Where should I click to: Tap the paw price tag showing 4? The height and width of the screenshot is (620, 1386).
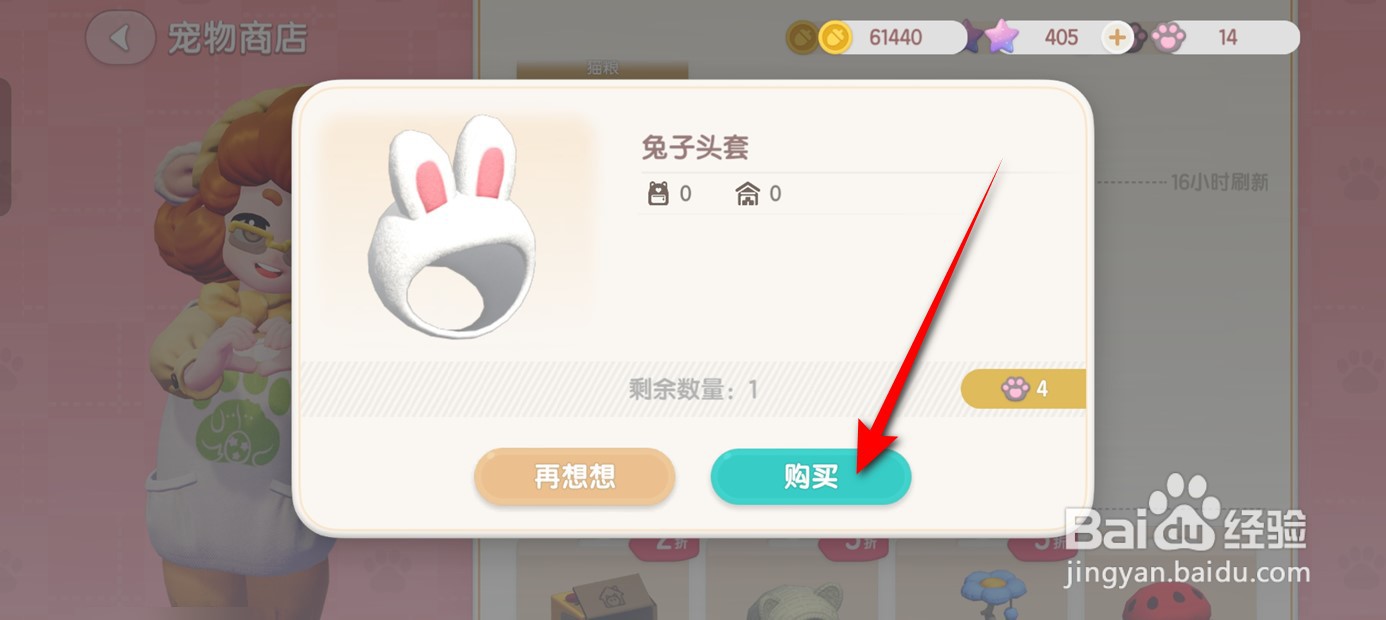[x=1023, y=389]
